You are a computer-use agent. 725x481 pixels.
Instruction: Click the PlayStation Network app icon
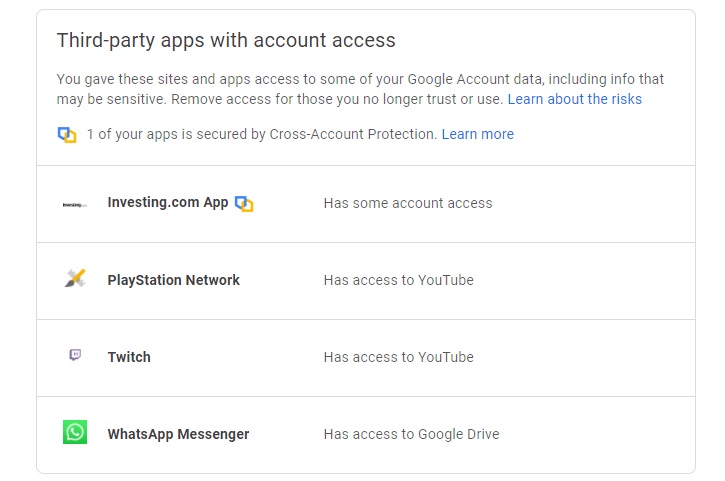(75, 280)
